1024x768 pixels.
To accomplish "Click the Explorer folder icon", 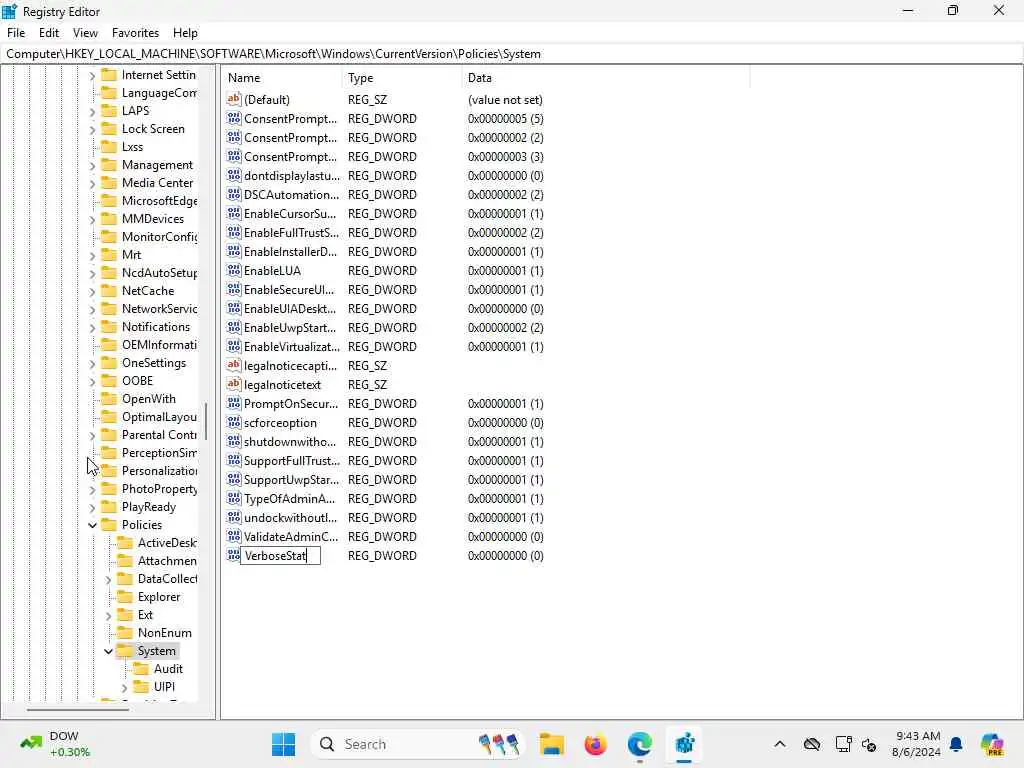I will (x=125, y=597).
